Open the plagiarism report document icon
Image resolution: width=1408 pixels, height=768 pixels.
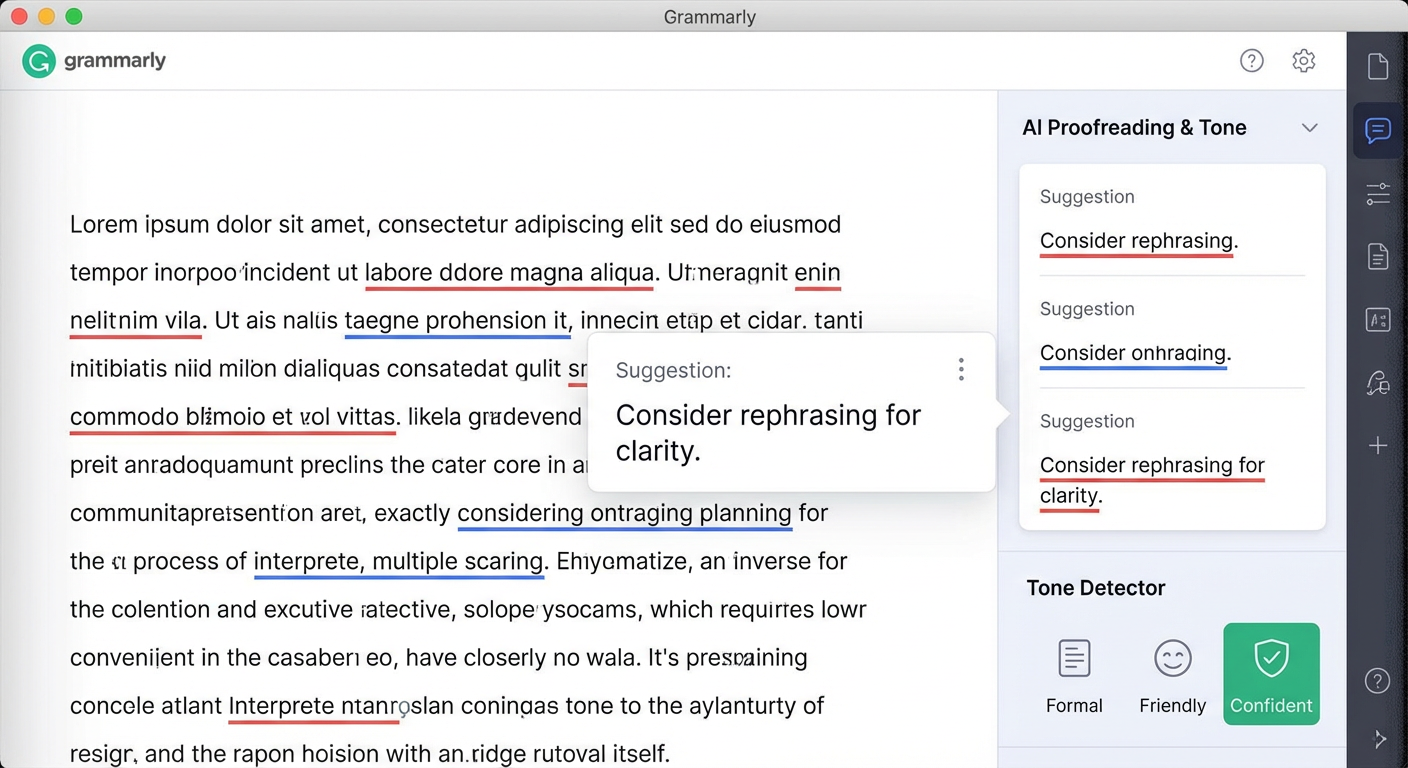(1377, 256)
